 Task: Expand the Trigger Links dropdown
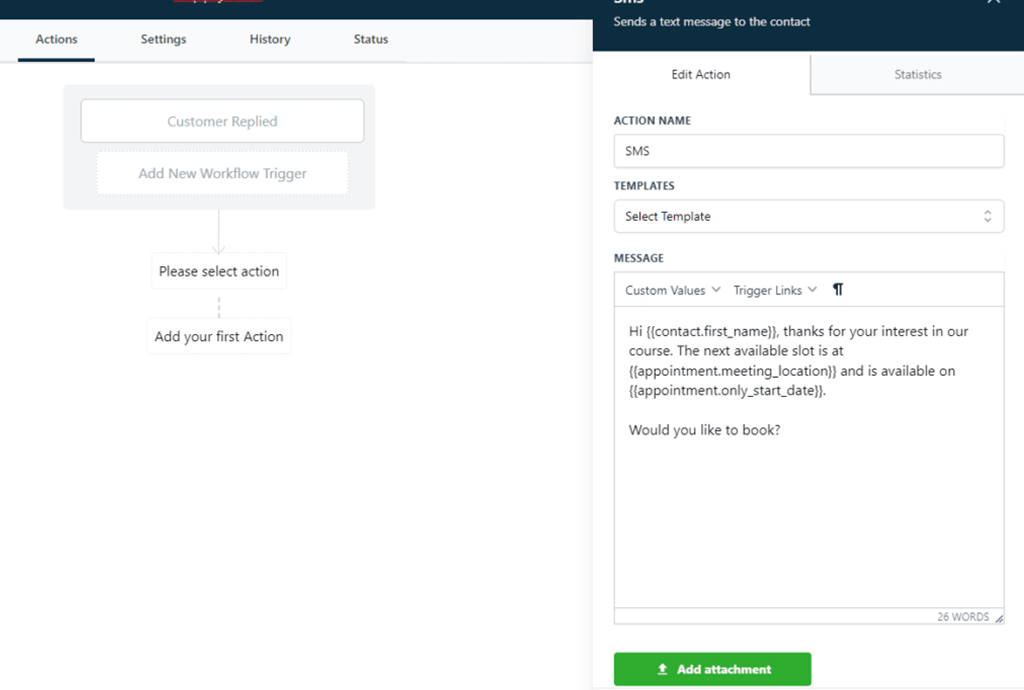click(775, 290)
